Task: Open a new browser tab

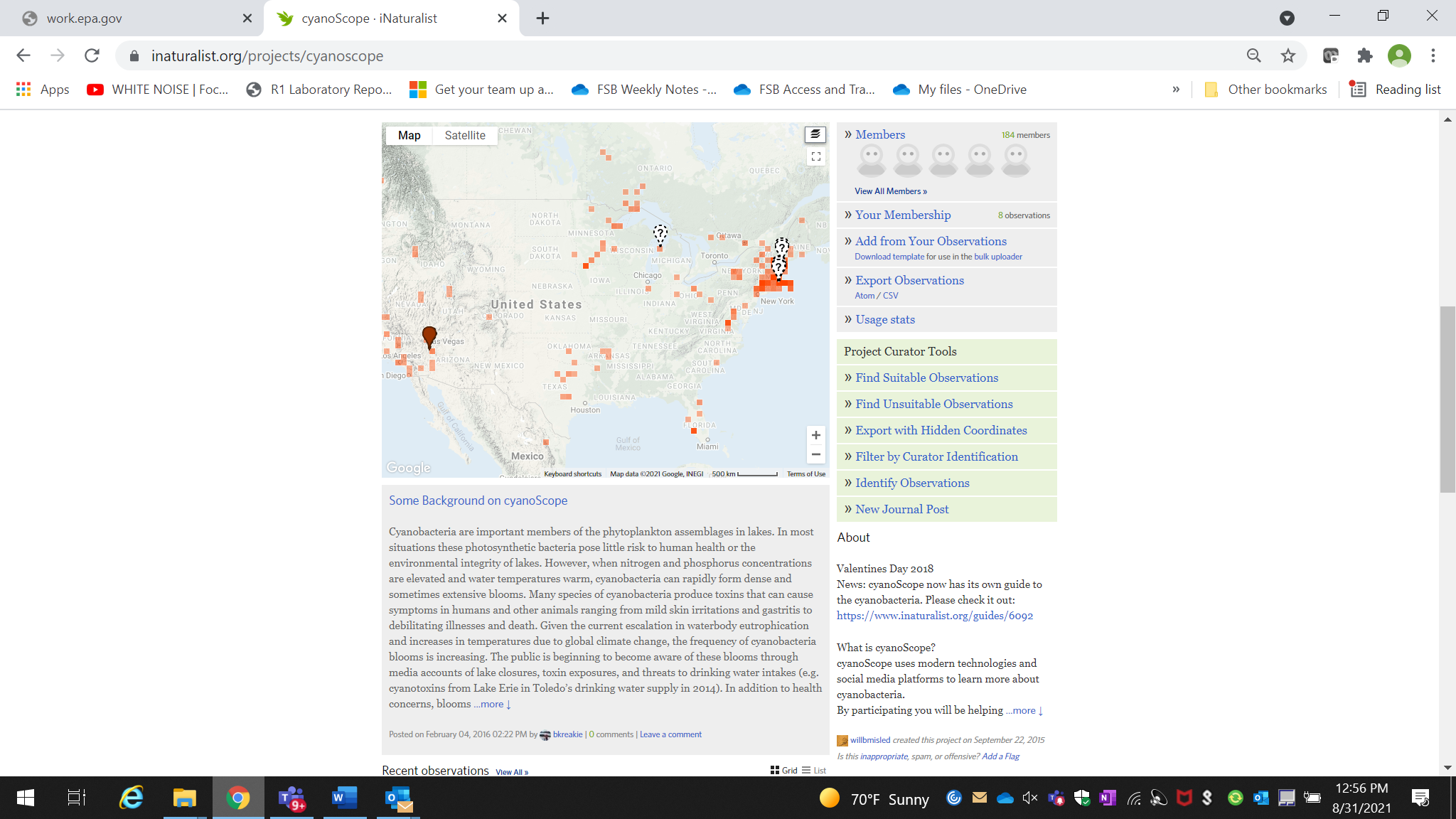Action: (542, 18)
